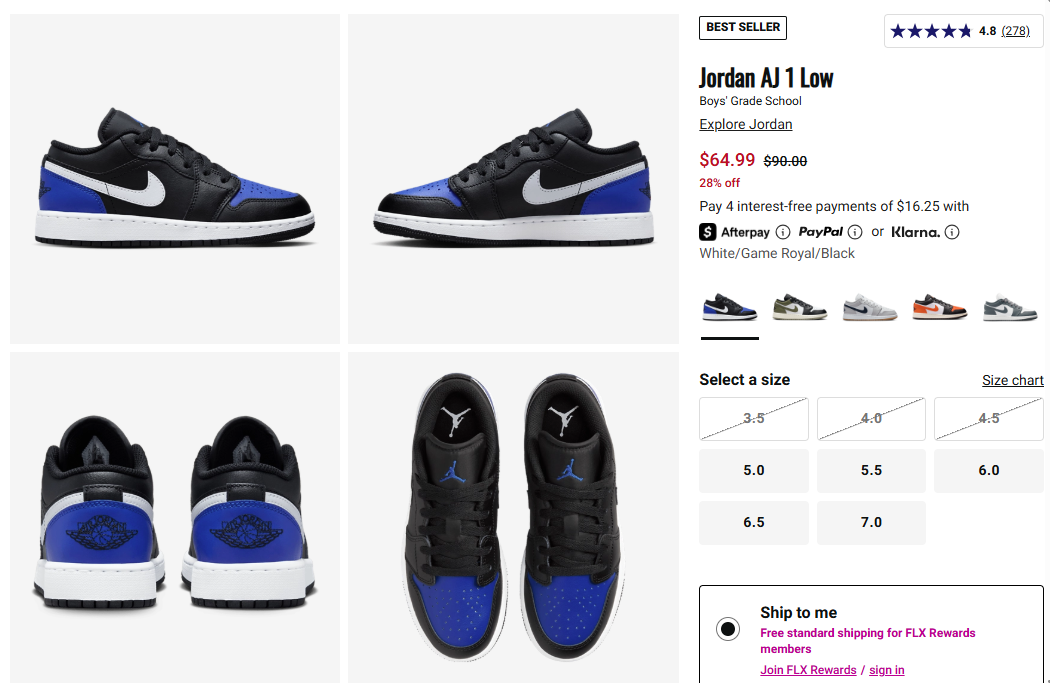Click the Afterpay logo icon
The width and height of the screenshot is (1050, 683).
point(708,232)
